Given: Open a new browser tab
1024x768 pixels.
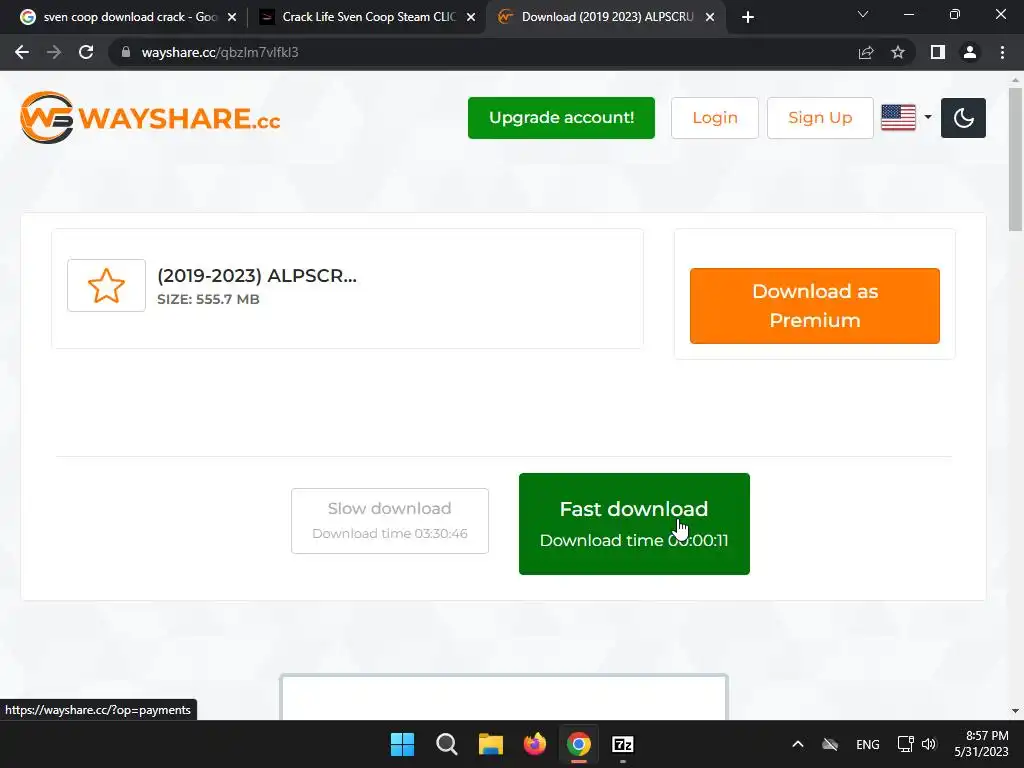Looking at the screenshot, I should click(748, 17).
